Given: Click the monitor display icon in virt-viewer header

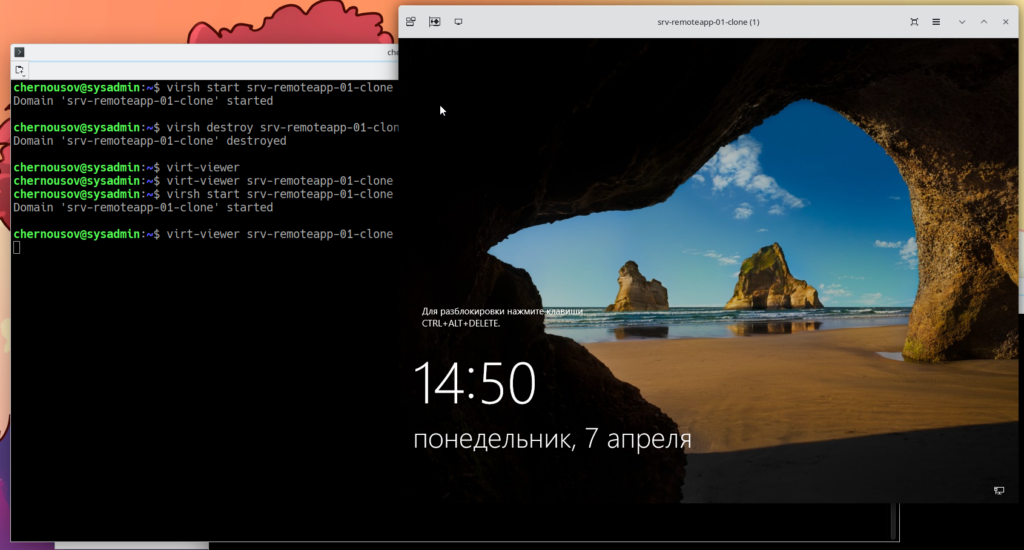Looking at the screenshot, I should coord(459,21).
